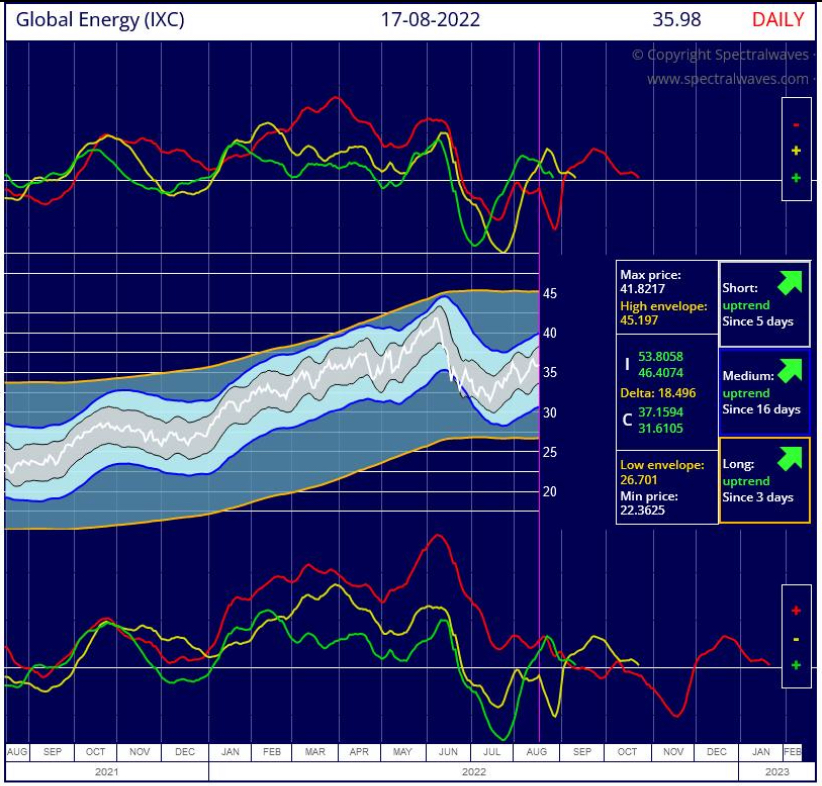Open the Global Energy (IXC) title
Screen dimensions: 822x786
click(100, 19)
